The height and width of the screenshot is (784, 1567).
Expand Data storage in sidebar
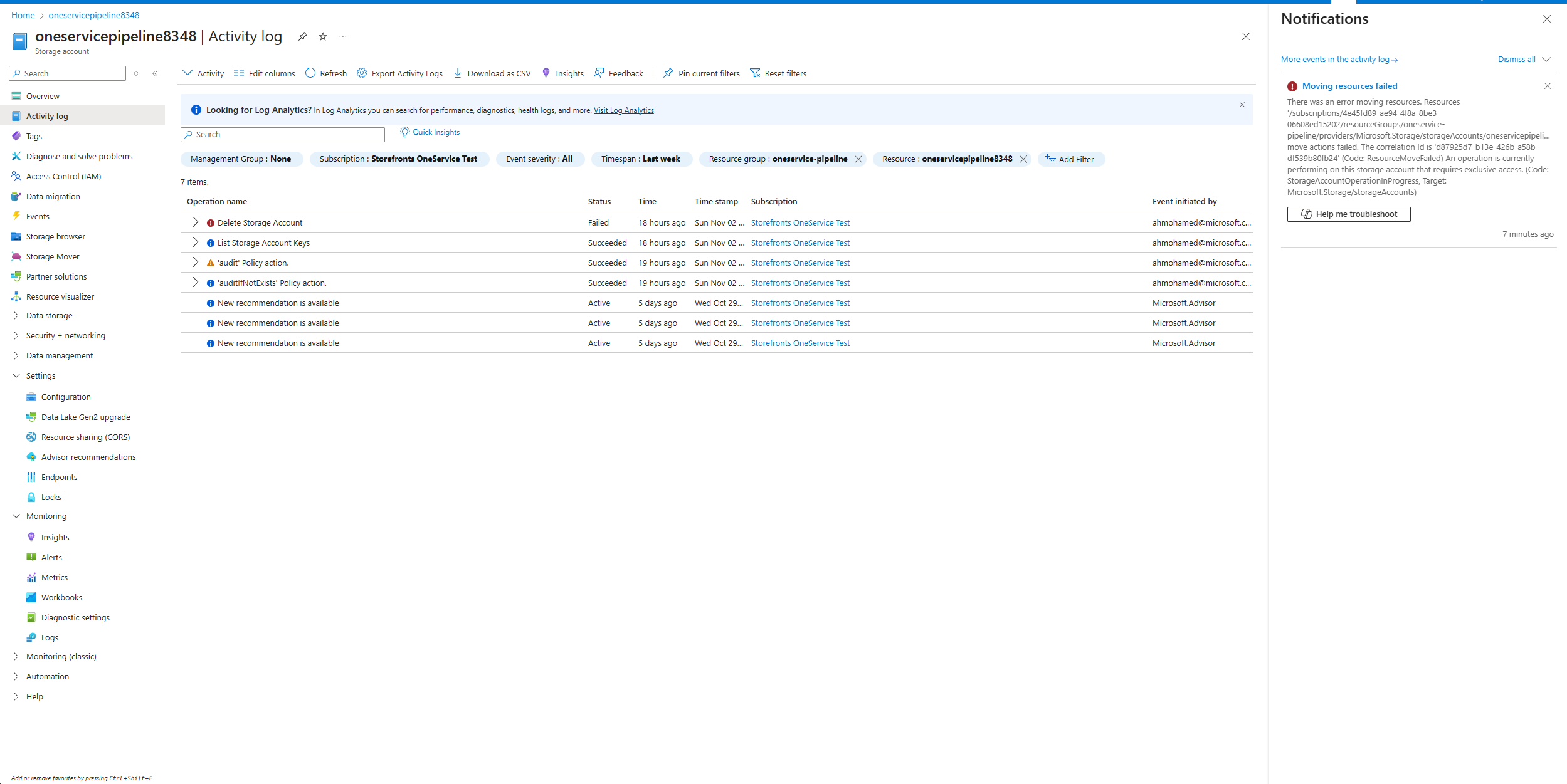16,316
